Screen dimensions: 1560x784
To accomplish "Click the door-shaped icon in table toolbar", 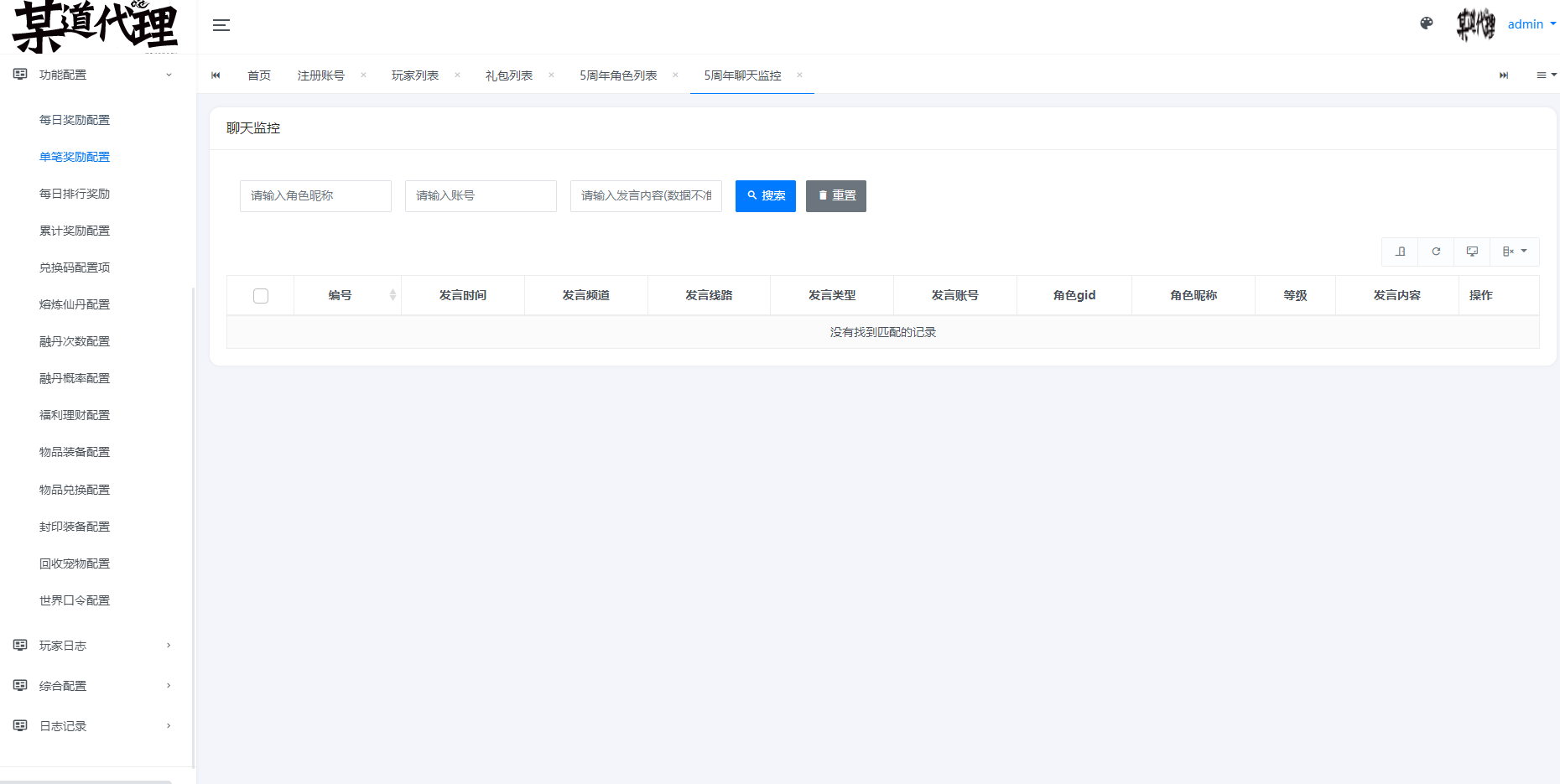I will [x=1400, y=252].
